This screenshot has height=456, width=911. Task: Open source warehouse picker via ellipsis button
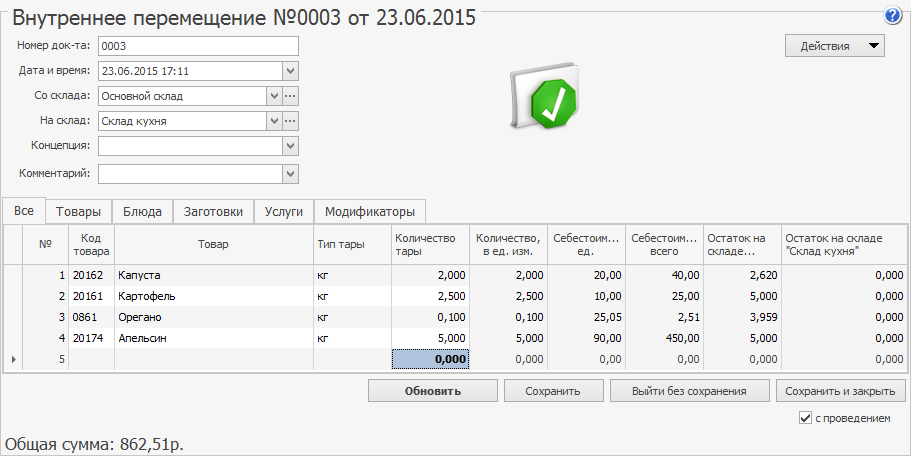[x=291, y=96]
